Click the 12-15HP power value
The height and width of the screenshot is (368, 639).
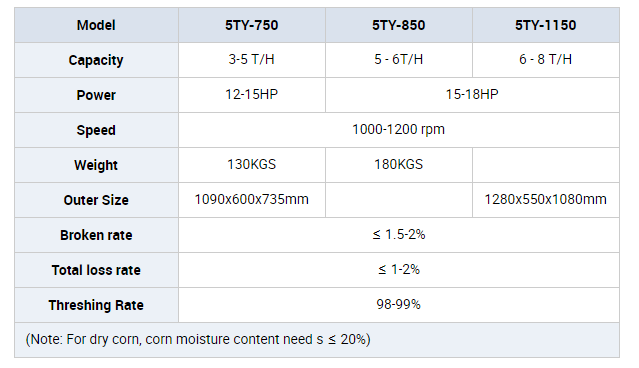252,95
